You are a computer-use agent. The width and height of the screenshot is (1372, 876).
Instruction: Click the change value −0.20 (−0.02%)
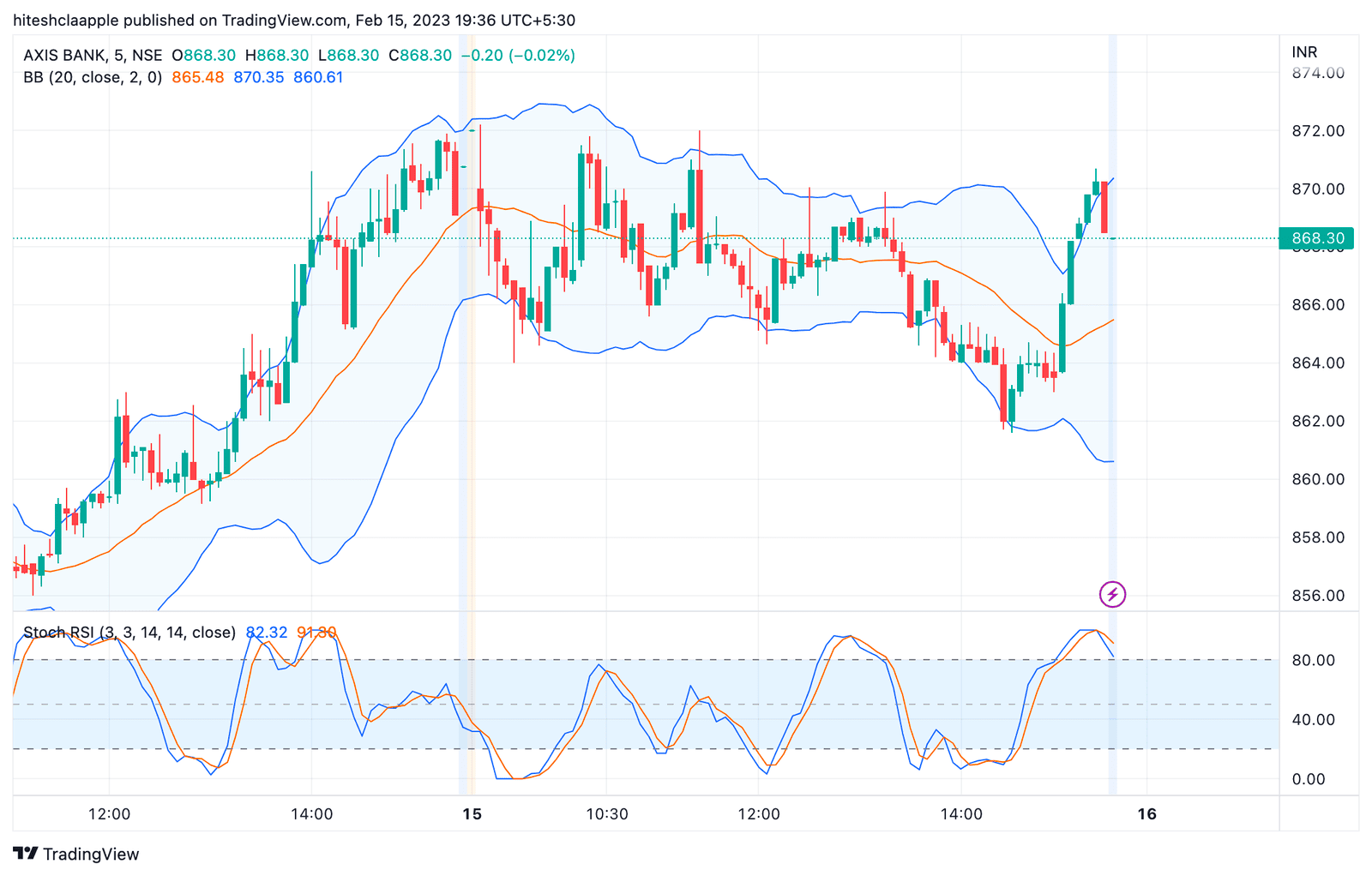click(518, 56)
